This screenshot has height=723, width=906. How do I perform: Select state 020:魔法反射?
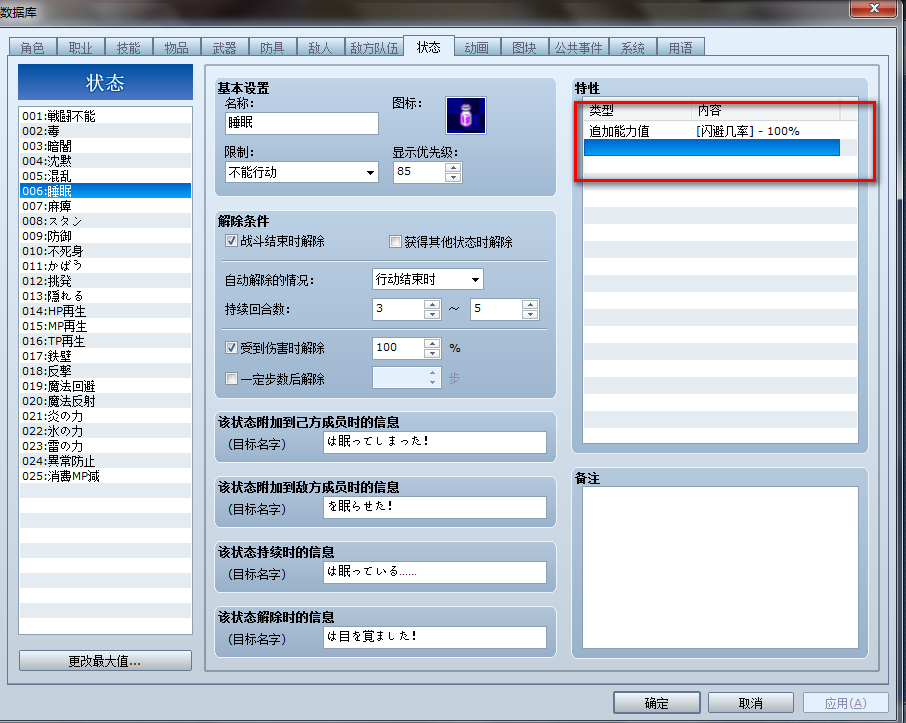[x=105, y=401]
